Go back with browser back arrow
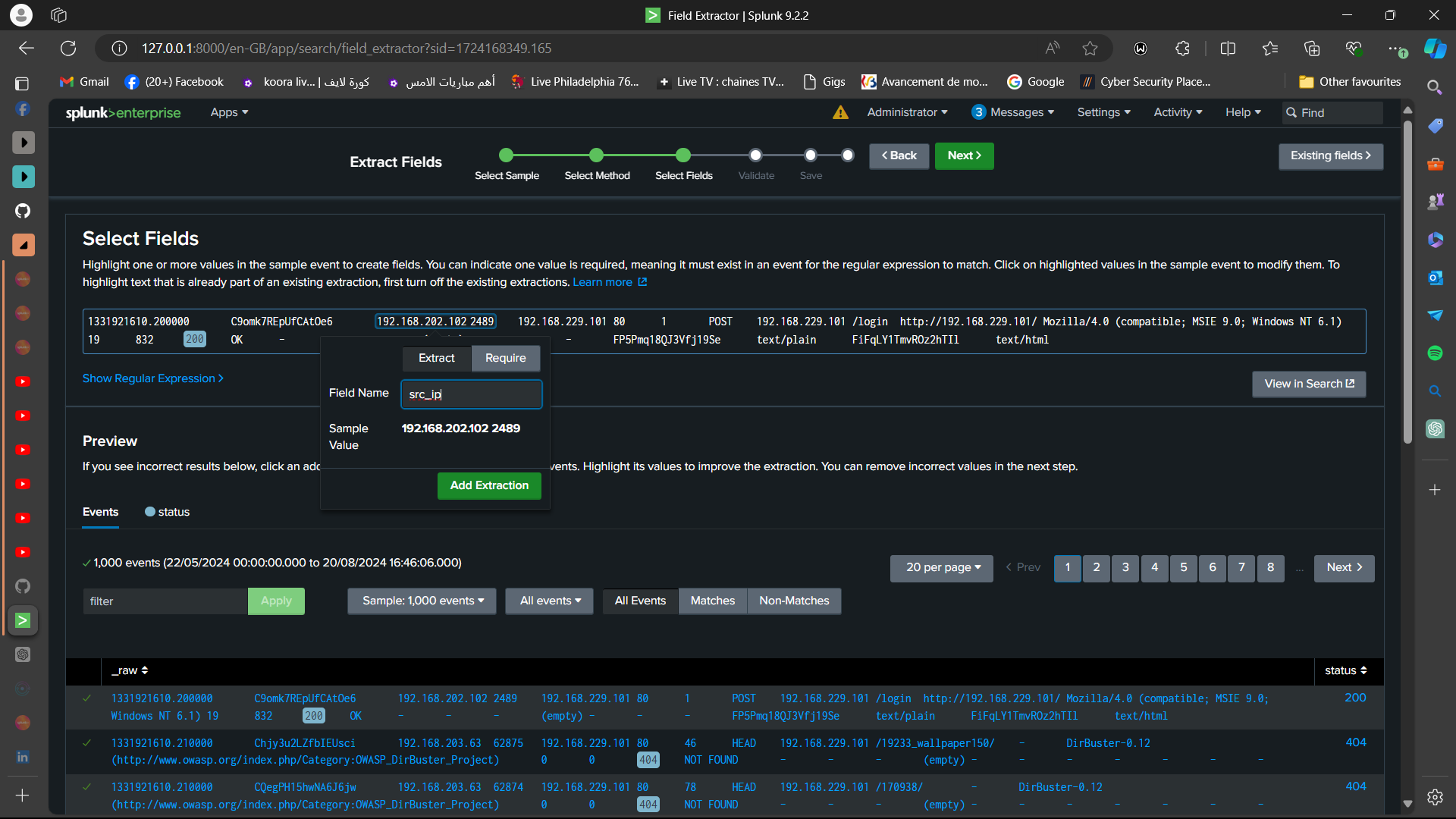The width and height of the screenshot is (1456, 819). click(27, 49)
